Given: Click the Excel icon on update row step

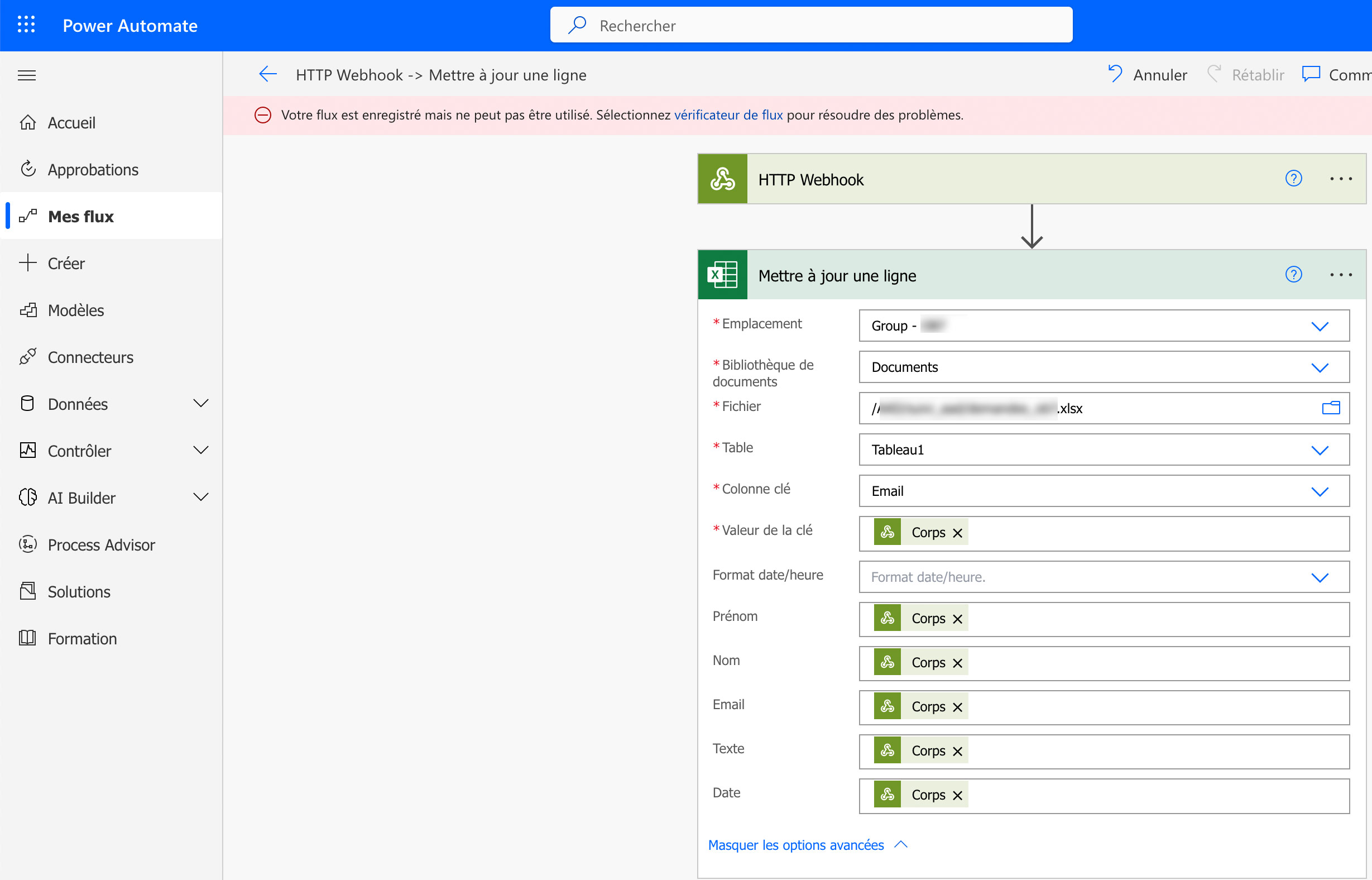Looking at the screenshot, I should (x=722, y=275).
